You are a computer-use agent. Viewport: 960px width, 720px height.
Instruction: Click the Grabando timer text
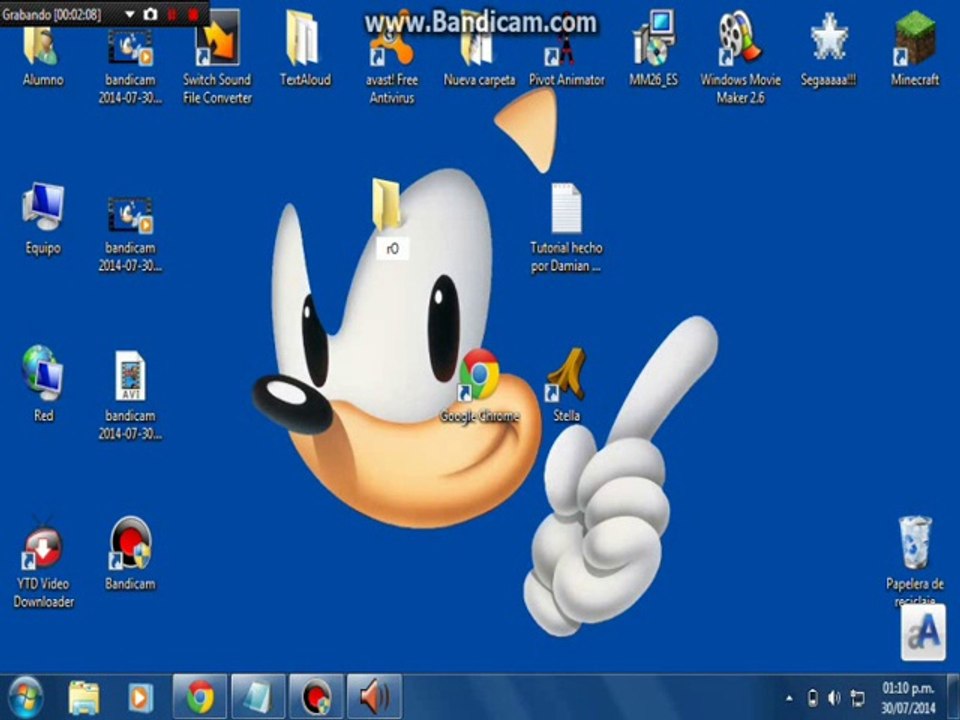point(51,14)
